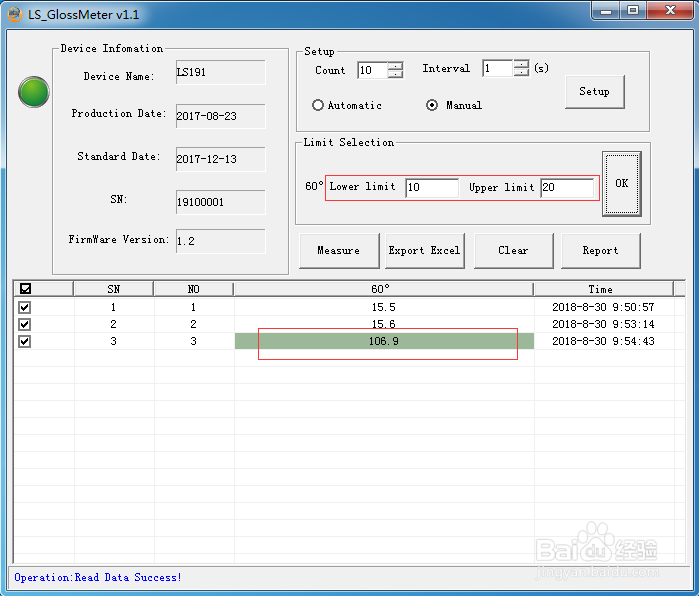This screenshot has width=699, height=596.
Task: Click the Upper limit input field
Action: pos(567,187)
